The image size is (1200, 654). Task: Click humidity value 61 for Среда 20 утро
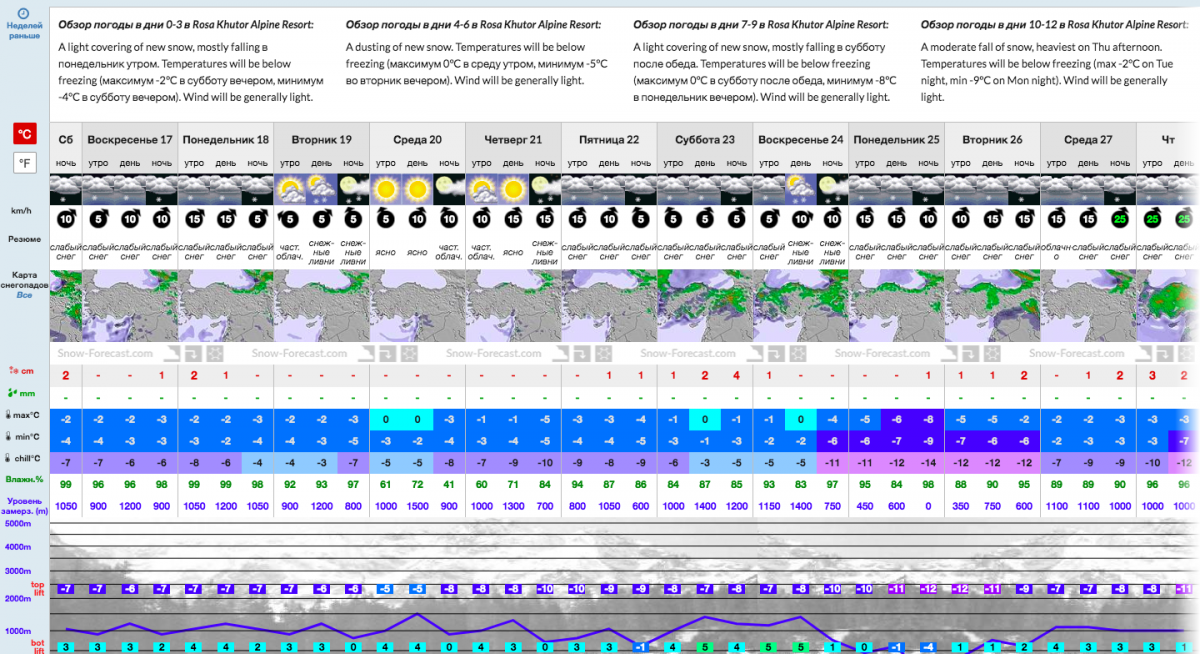[386, 484]
